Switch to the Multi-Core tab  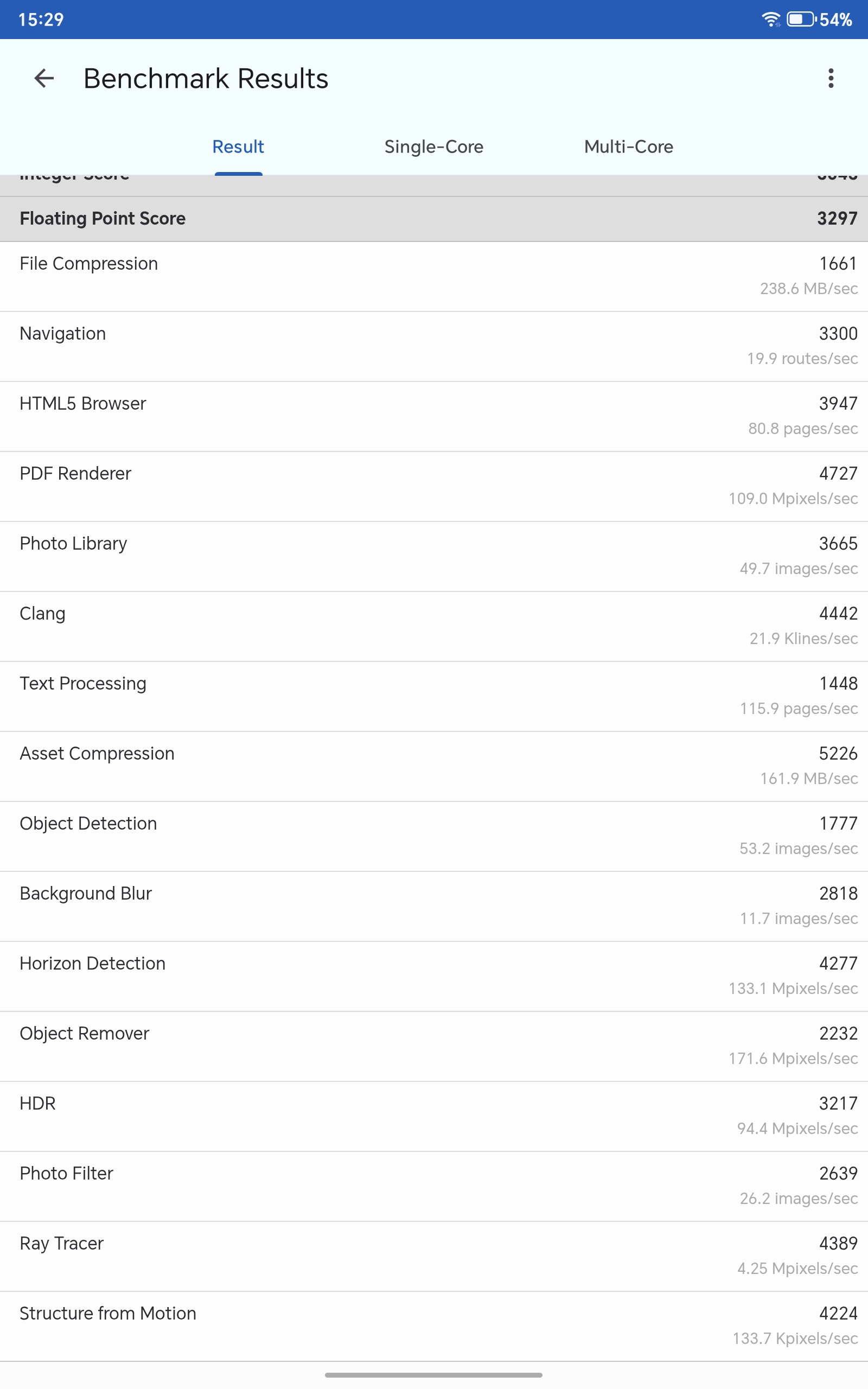point(628,147)
